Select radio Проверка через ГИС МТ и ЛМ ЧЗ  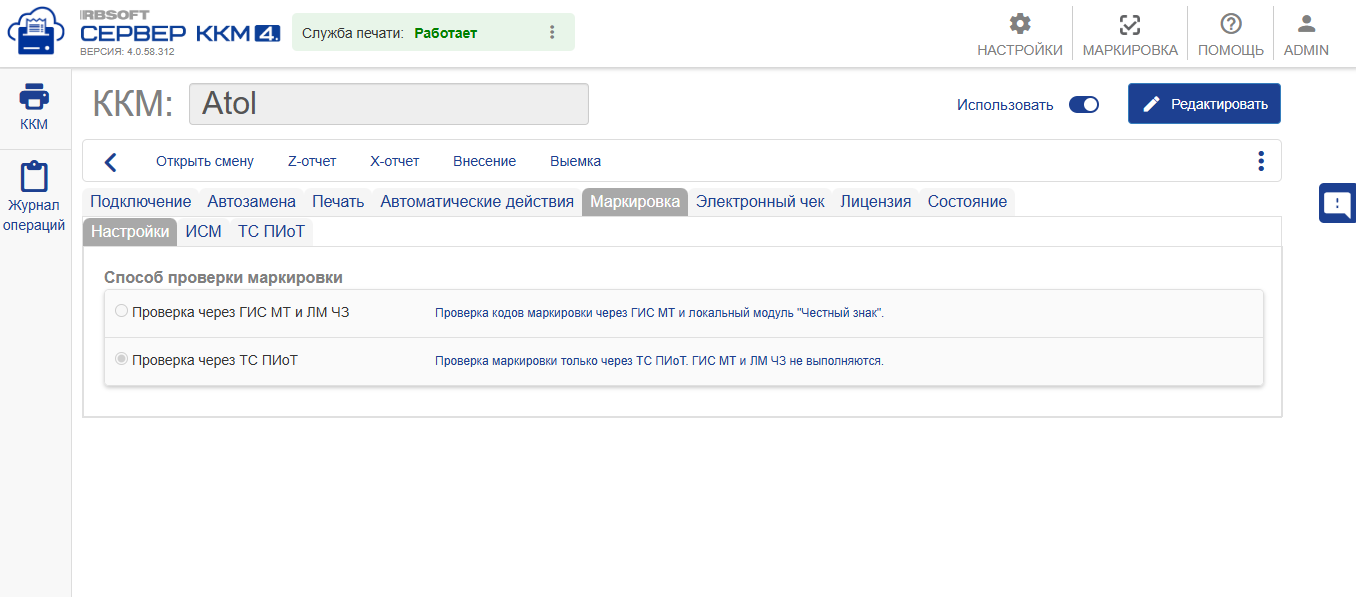click(121, 310)
